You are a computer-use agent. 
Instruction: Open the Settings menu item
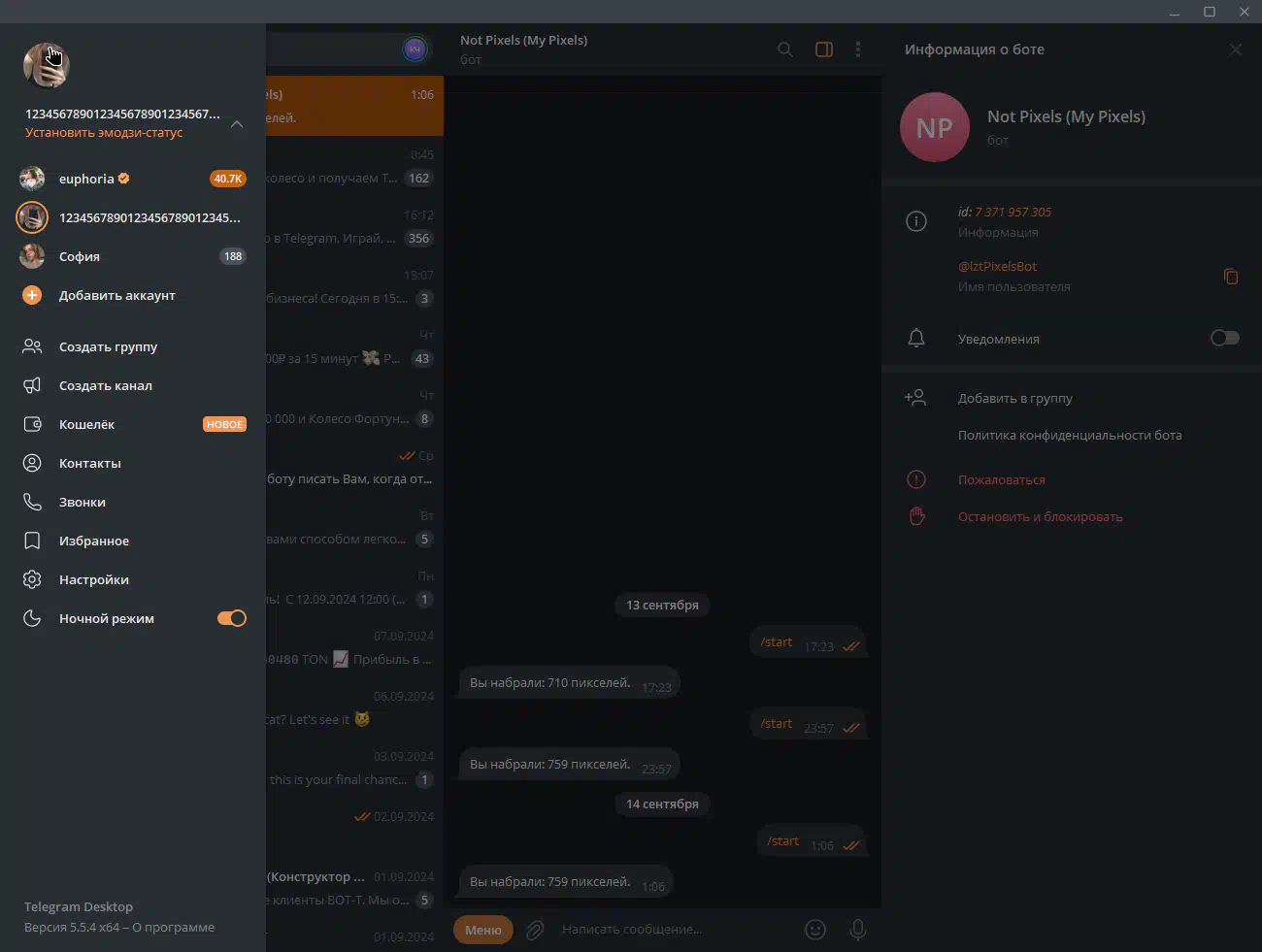(93, 579)
